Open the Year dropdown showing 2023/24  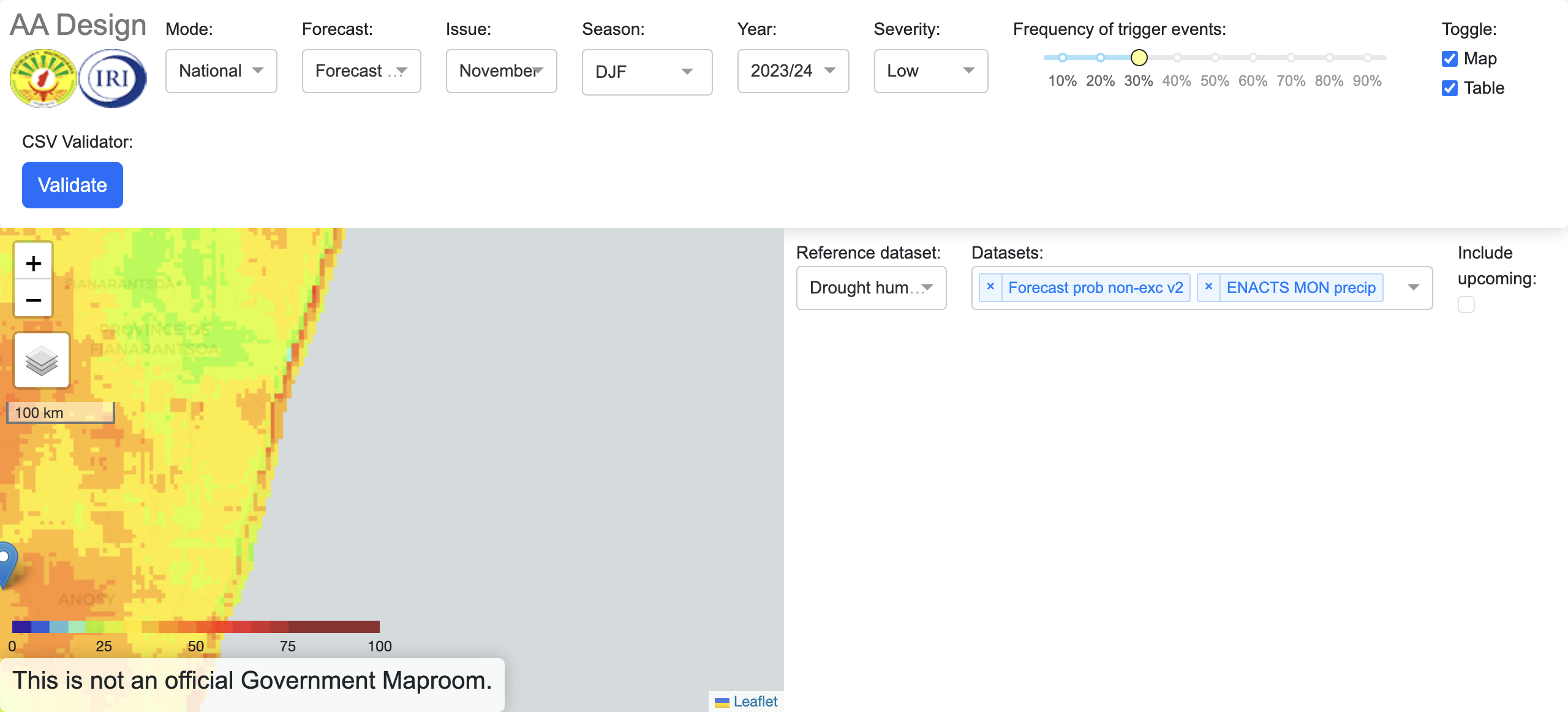coord(793,71)
